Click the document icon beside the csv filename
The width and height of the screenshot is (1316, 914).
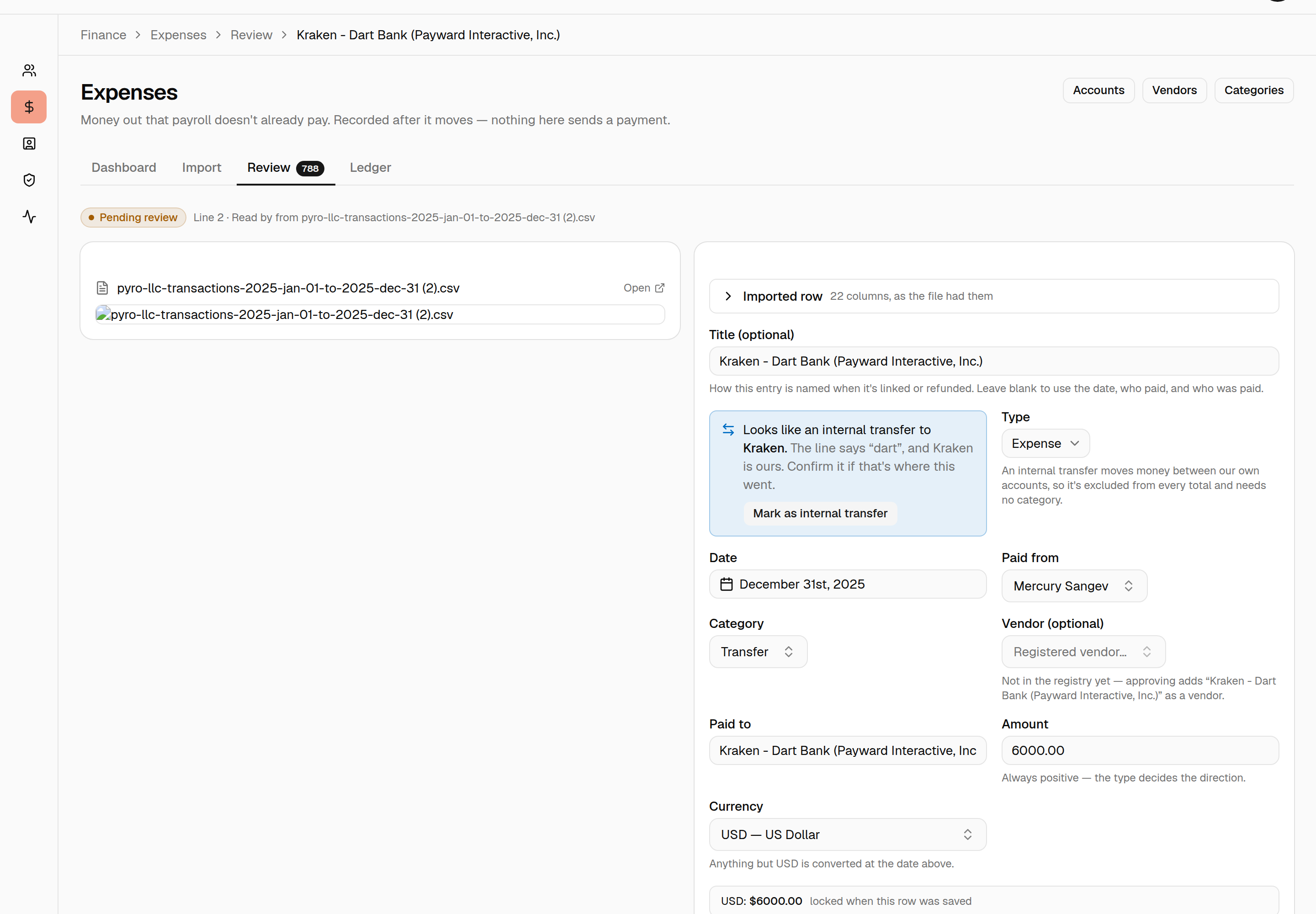point(102,288)
